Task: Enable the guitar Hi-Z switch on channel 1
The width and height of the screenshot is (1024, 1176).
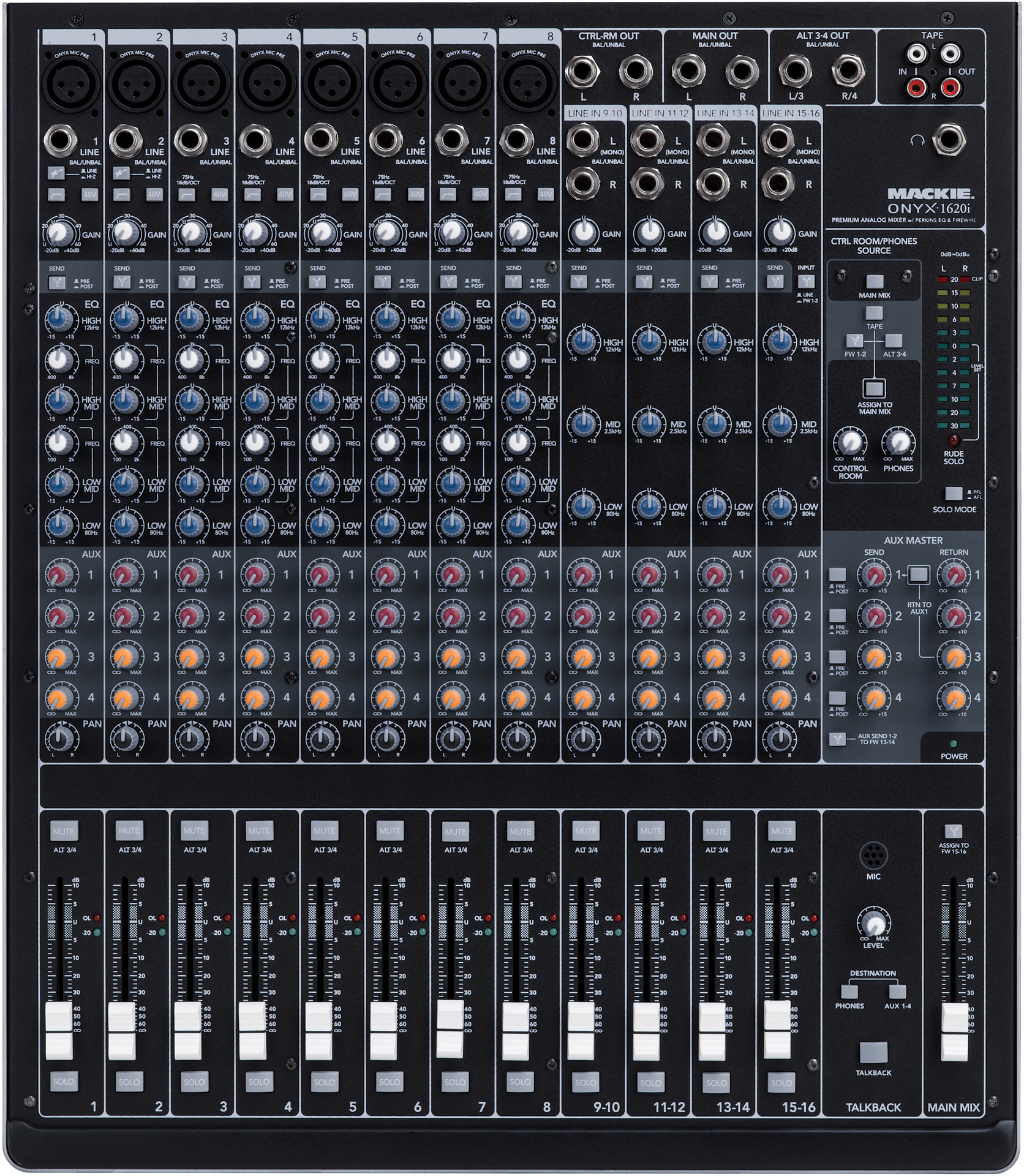Action: pos(56,173)
